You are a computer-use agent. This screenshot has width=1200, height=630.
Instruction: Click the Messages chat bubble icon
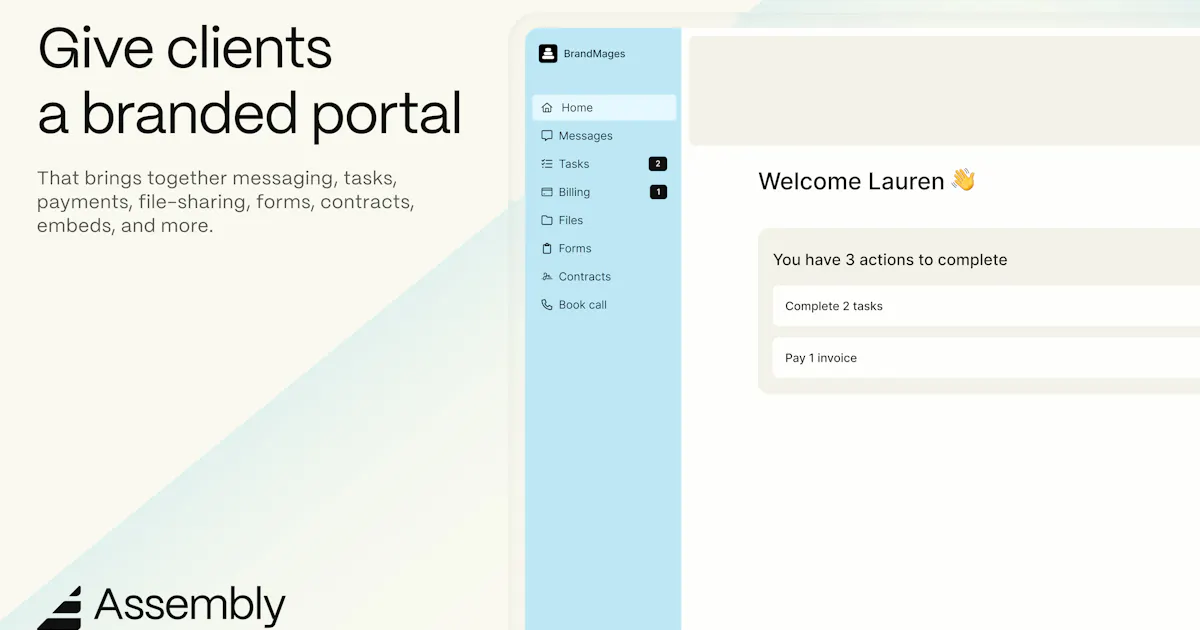547,136
